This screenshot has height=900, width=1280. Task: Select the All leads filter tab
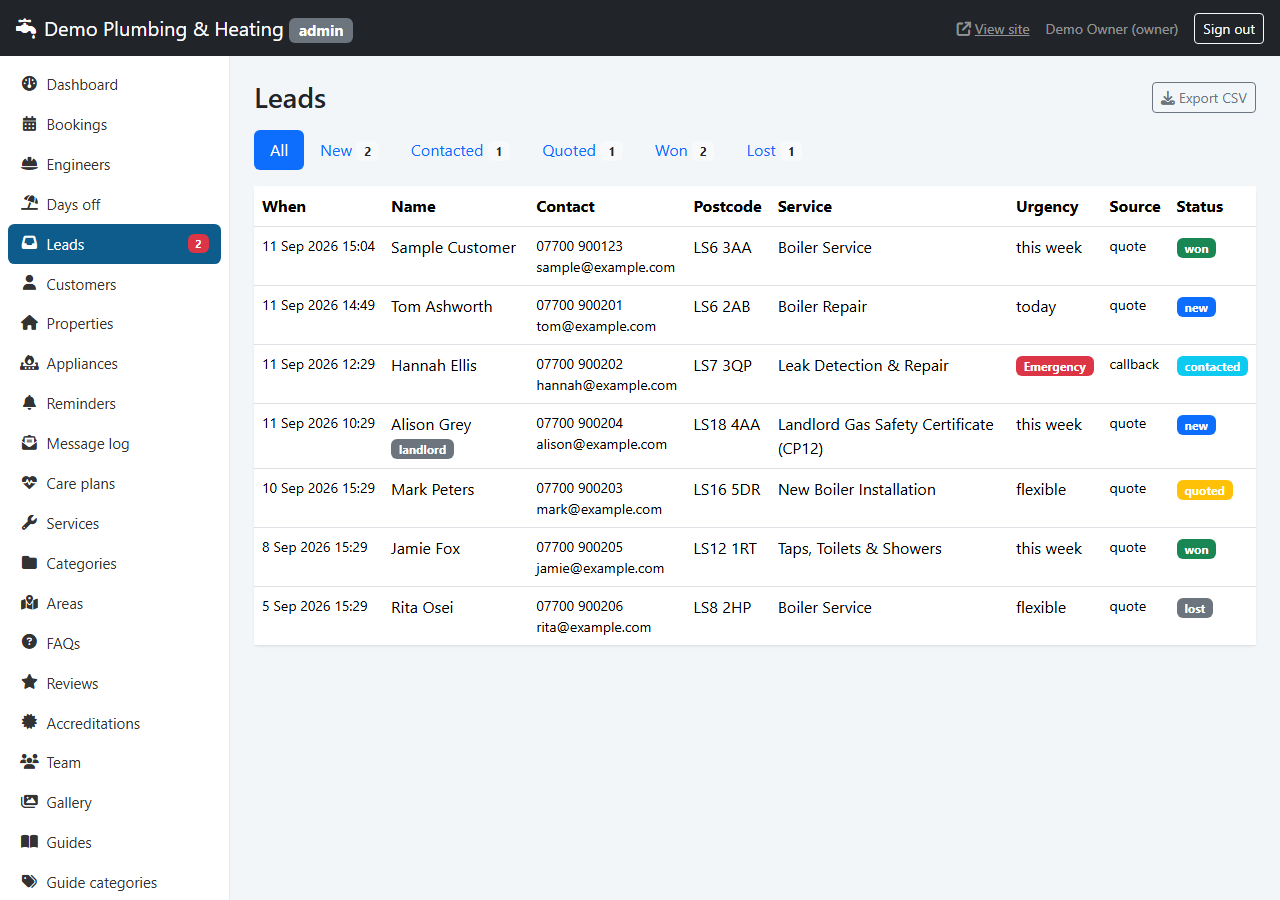[x=279, y=150]
